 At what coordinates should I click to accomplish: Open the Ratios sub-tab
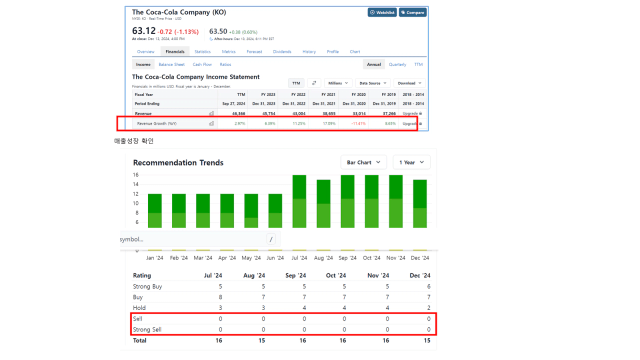[225, 64]
